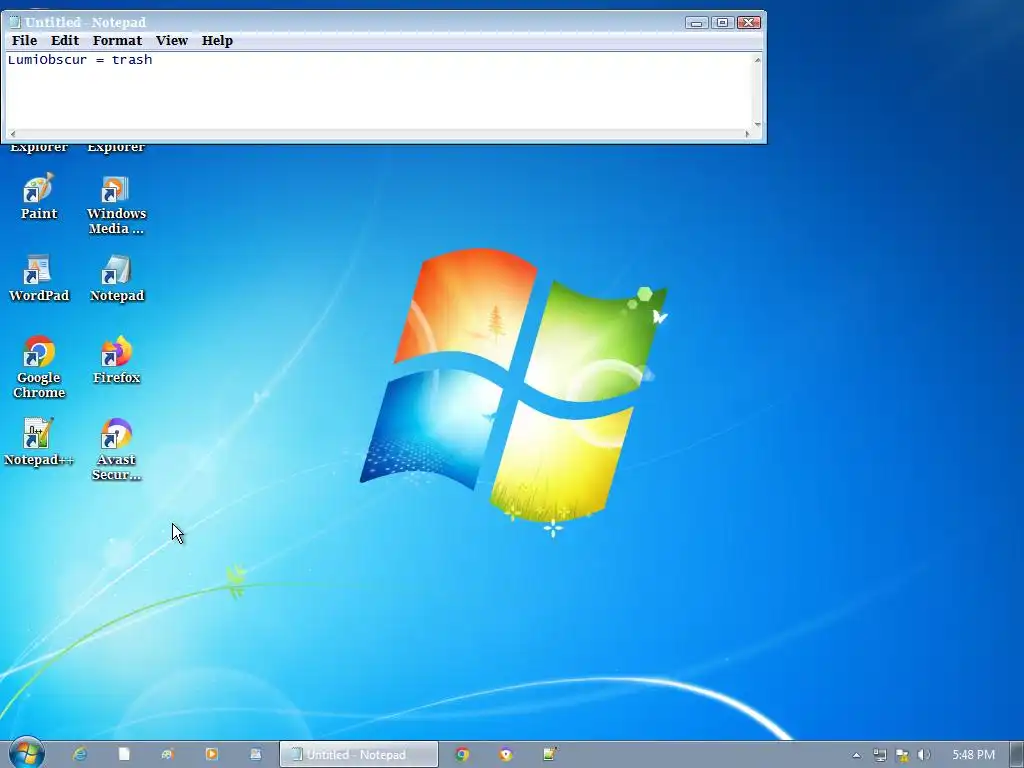Show hidden icons in the system tray

856,756
